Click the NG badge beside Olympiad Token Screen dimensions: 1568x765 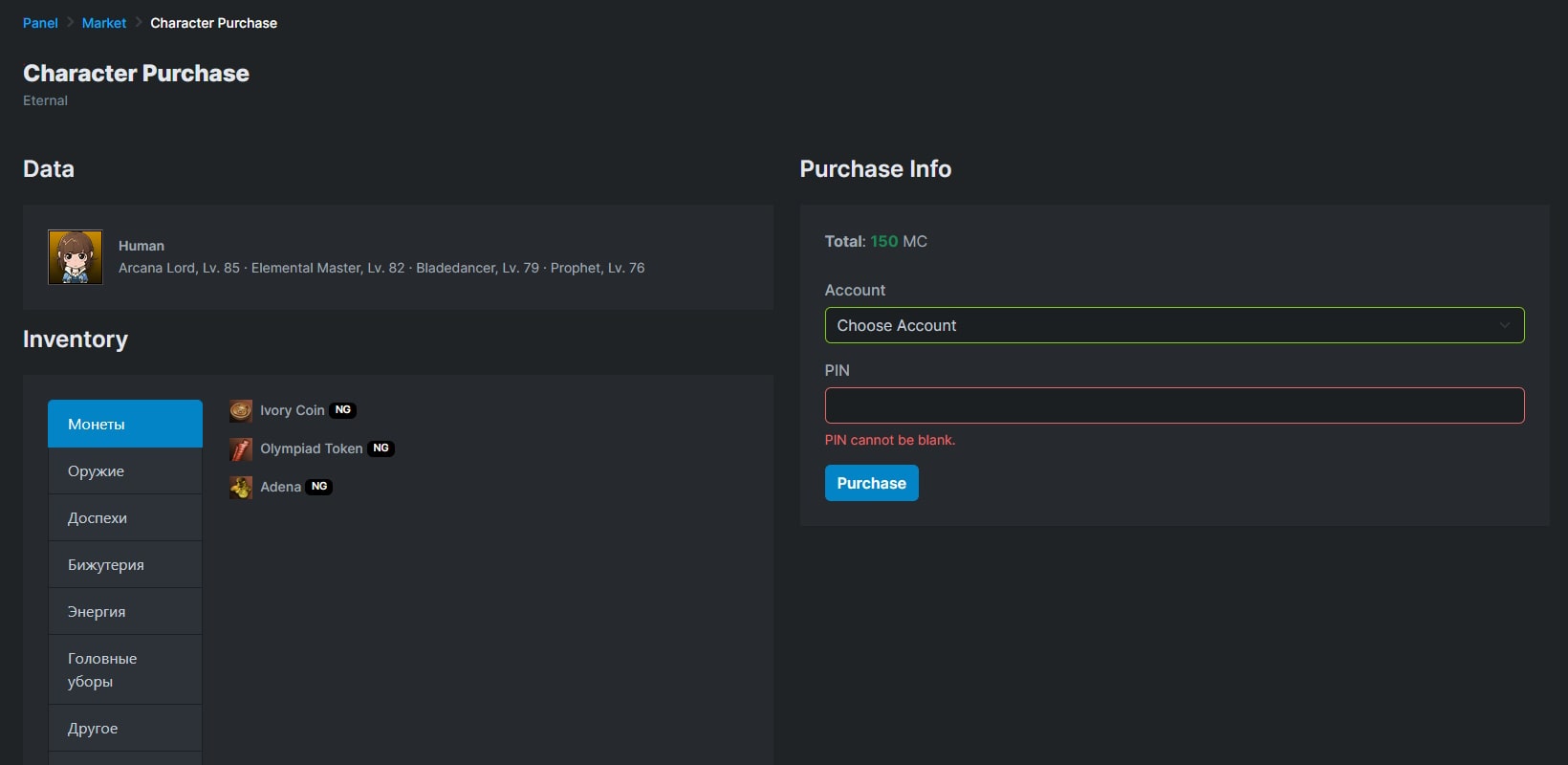[381, 448]
